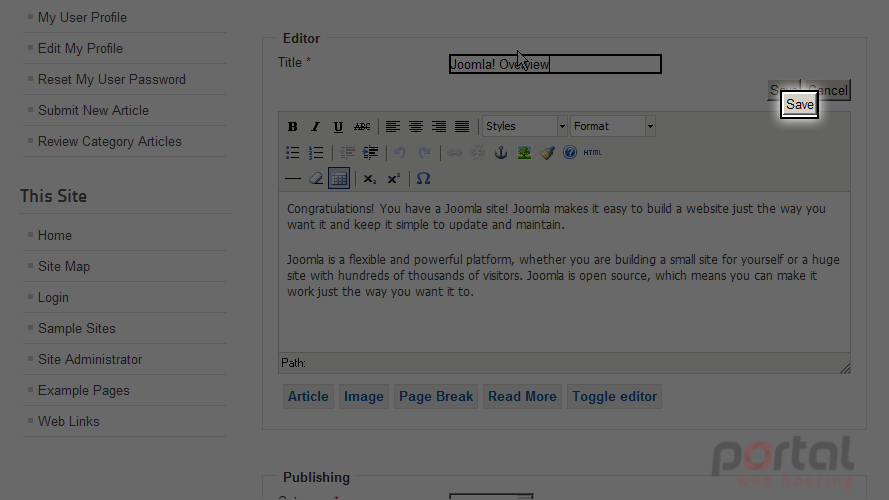Clean up messy code icon
The image size is (889, 500).
point(547,152)
